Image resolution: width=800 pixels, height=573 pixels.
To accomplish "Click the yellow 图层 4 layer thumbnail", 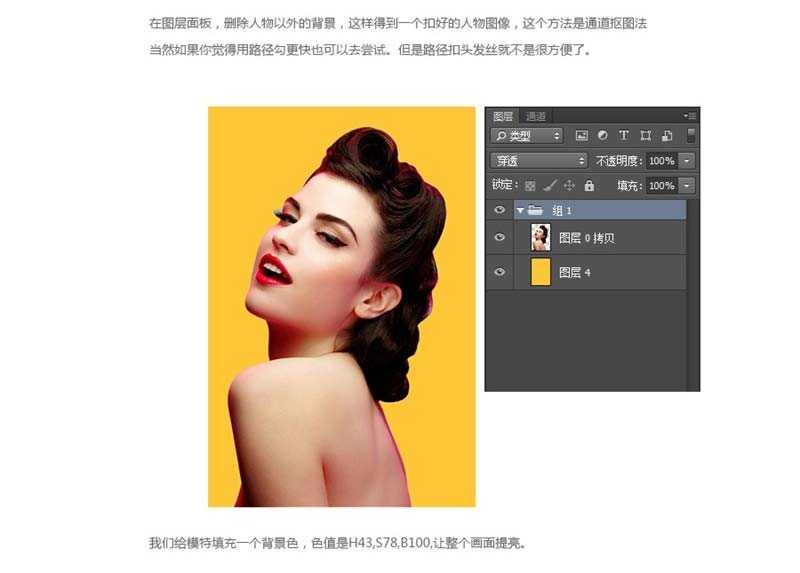I will 540,272.
